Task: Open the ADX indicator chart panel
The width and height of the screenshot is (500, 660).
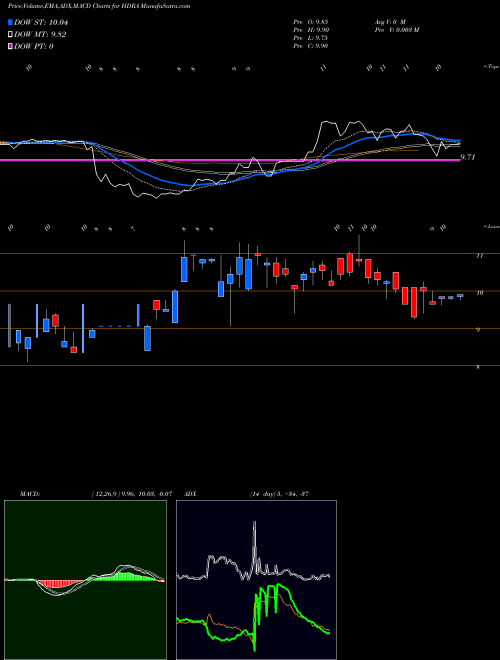Action: tap(256, 580)
